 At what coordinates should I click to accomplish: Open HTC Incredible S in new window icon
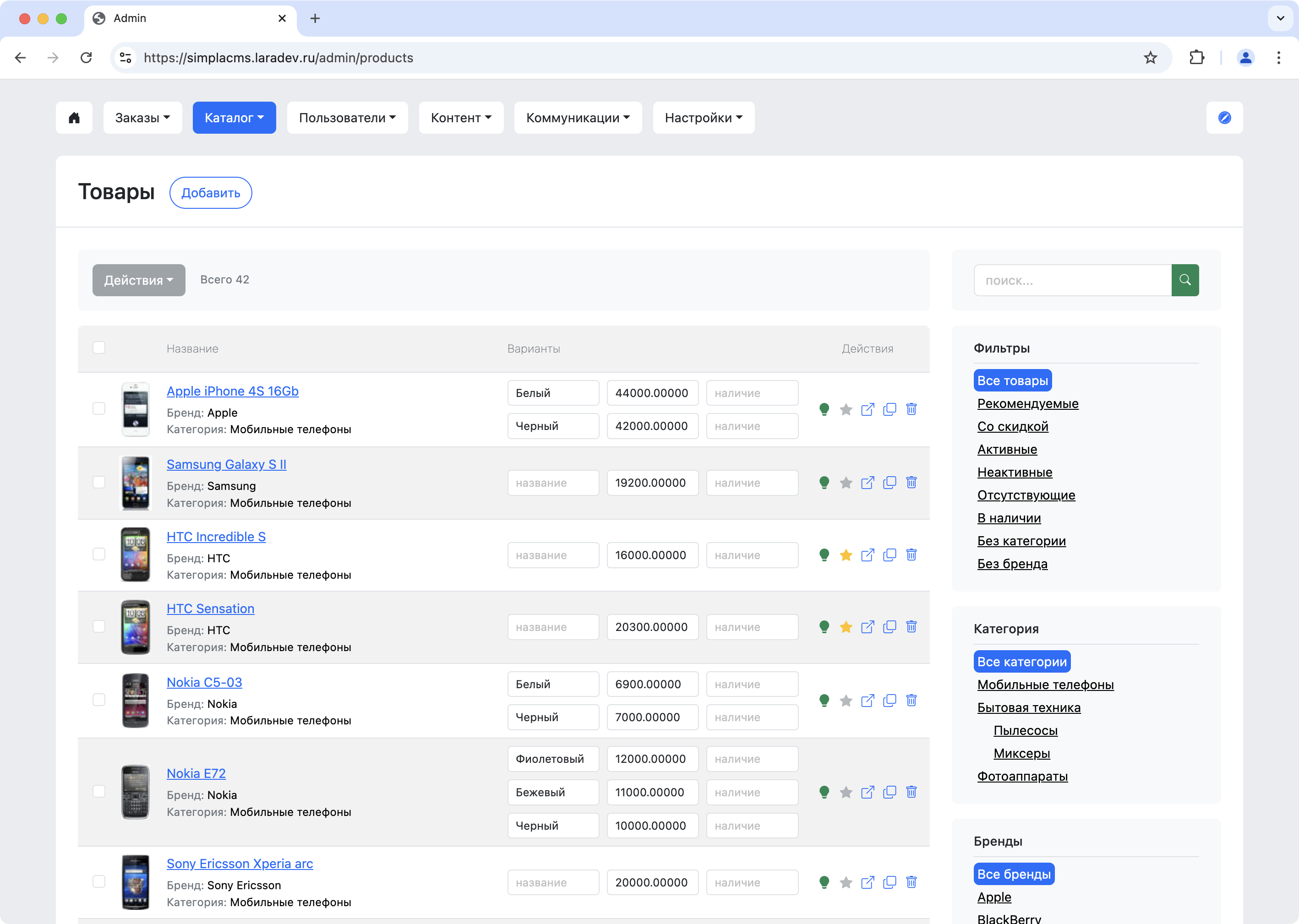pyautogui.click(x=867, y=555)
